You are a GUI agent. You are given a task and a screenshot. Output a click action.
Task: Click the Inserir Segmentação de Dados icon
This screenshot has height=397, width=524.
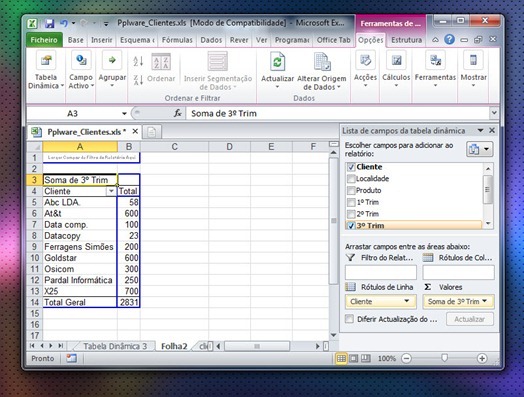click(x=218, y=61)
